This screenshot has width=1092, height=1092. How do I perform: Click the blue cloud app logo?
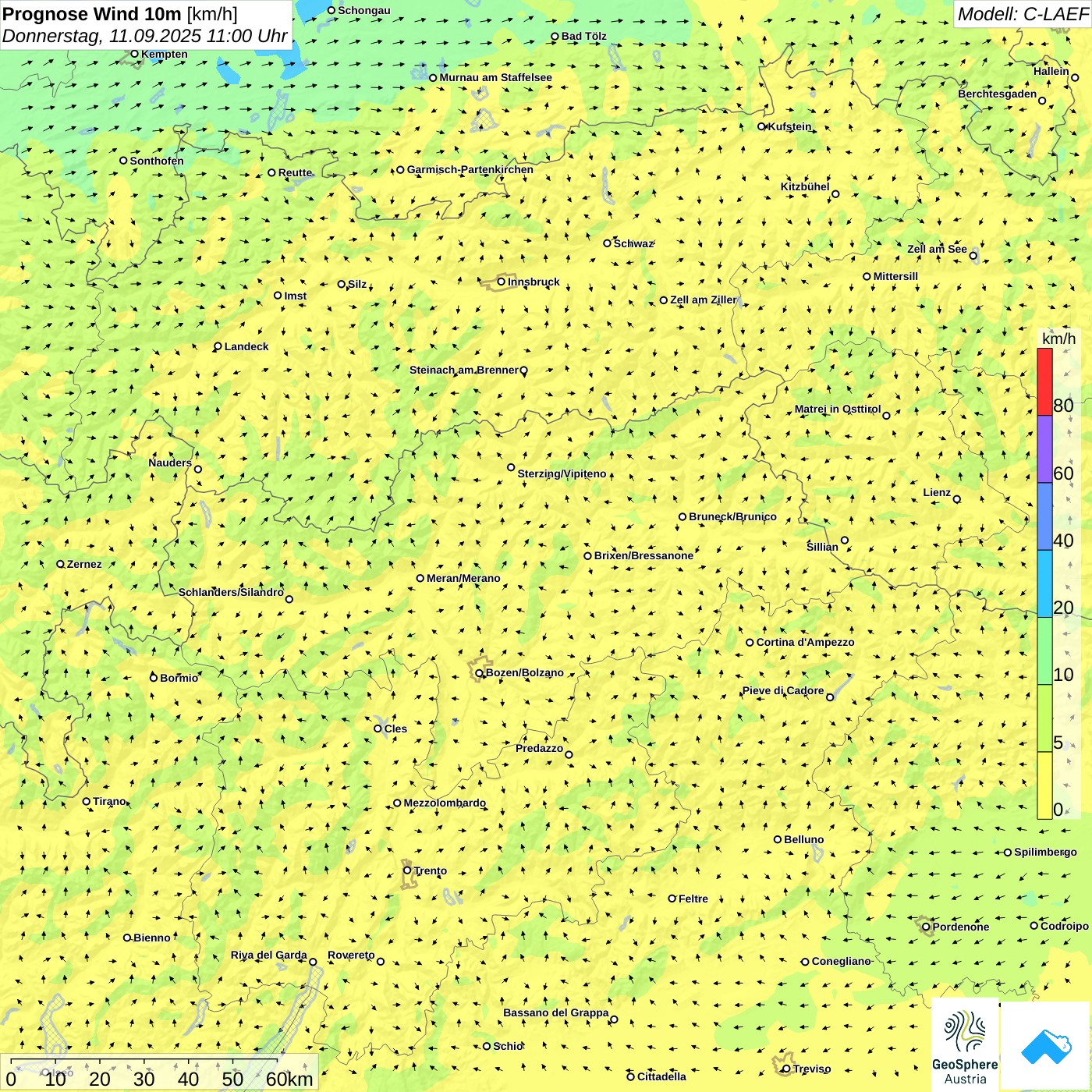tap(1046, 1046)
